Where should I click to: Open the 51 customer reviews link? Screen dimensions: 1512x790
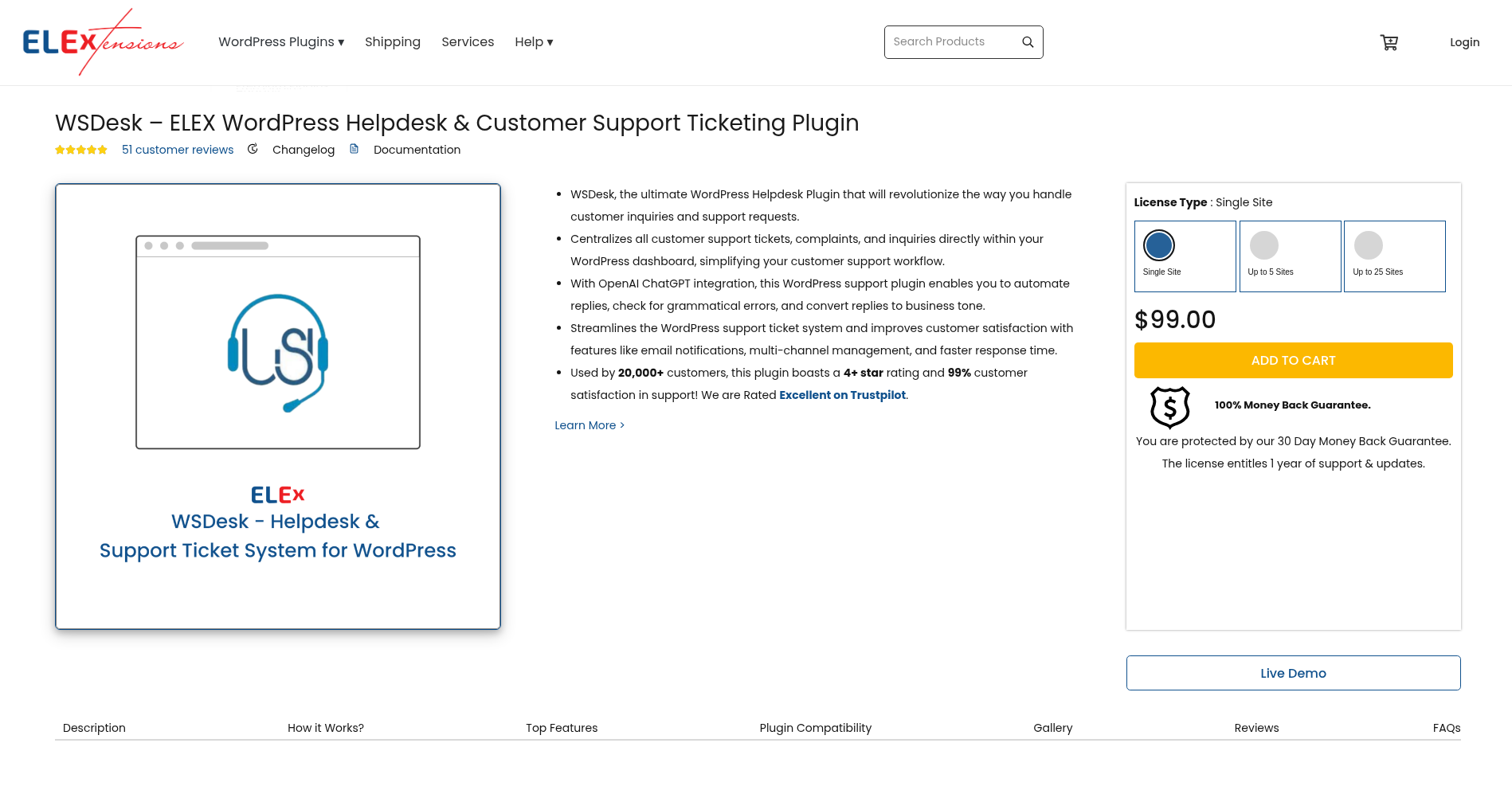point(178,150)
